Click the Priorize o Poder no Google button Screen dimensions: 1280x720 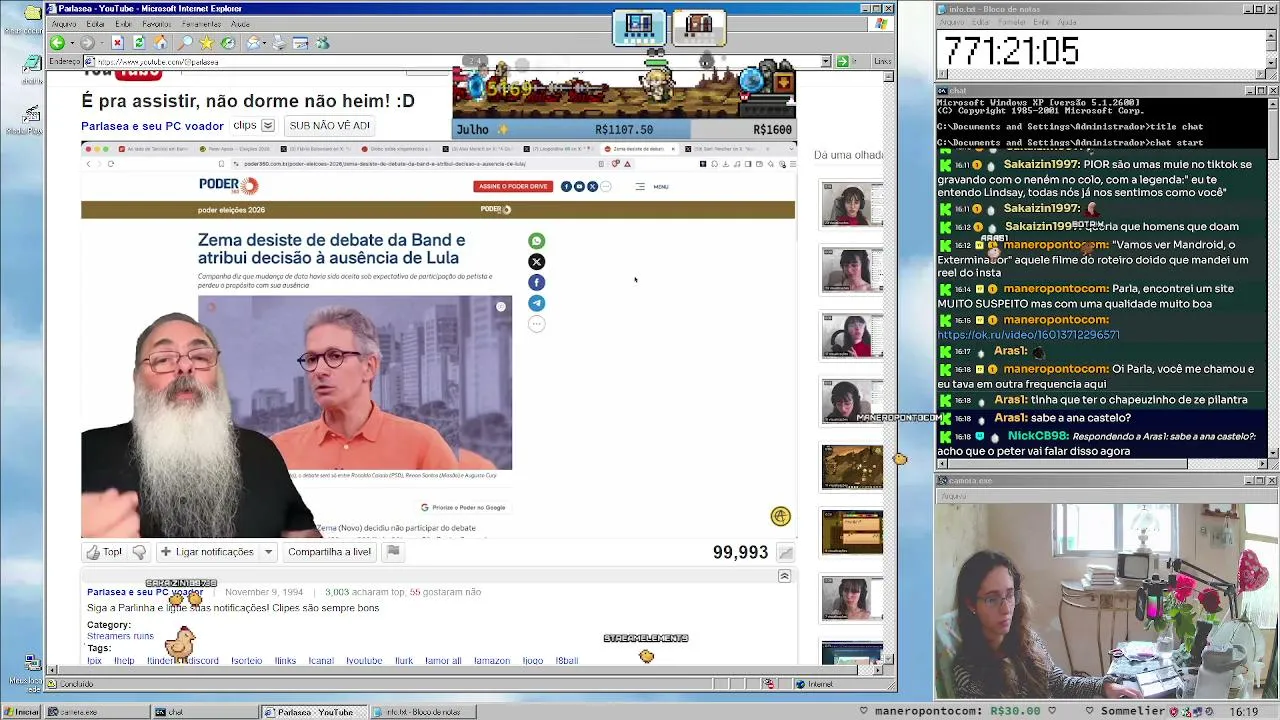point(463,508)
